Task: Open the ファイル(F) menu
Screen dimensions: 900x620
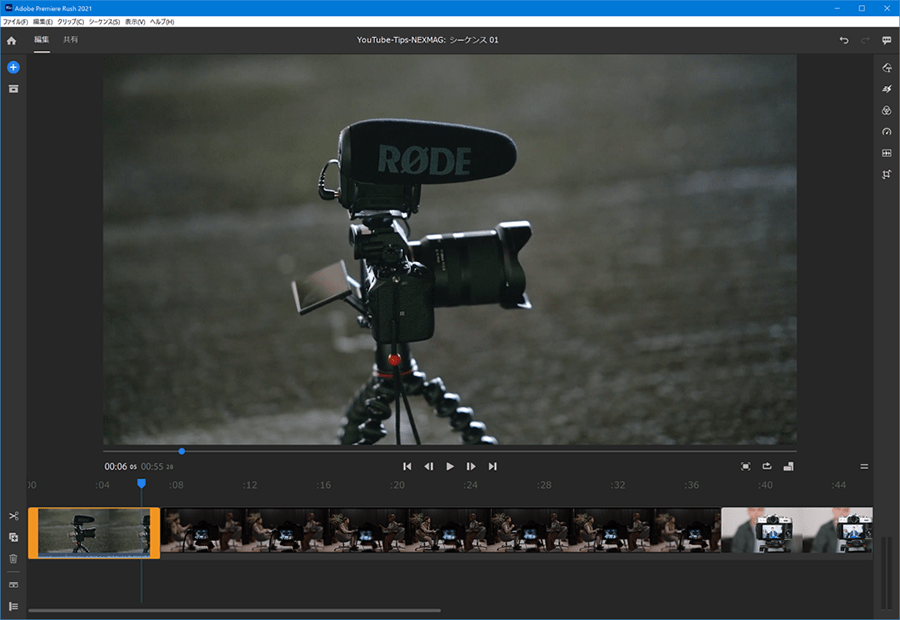Action: [x=15, y=22]
